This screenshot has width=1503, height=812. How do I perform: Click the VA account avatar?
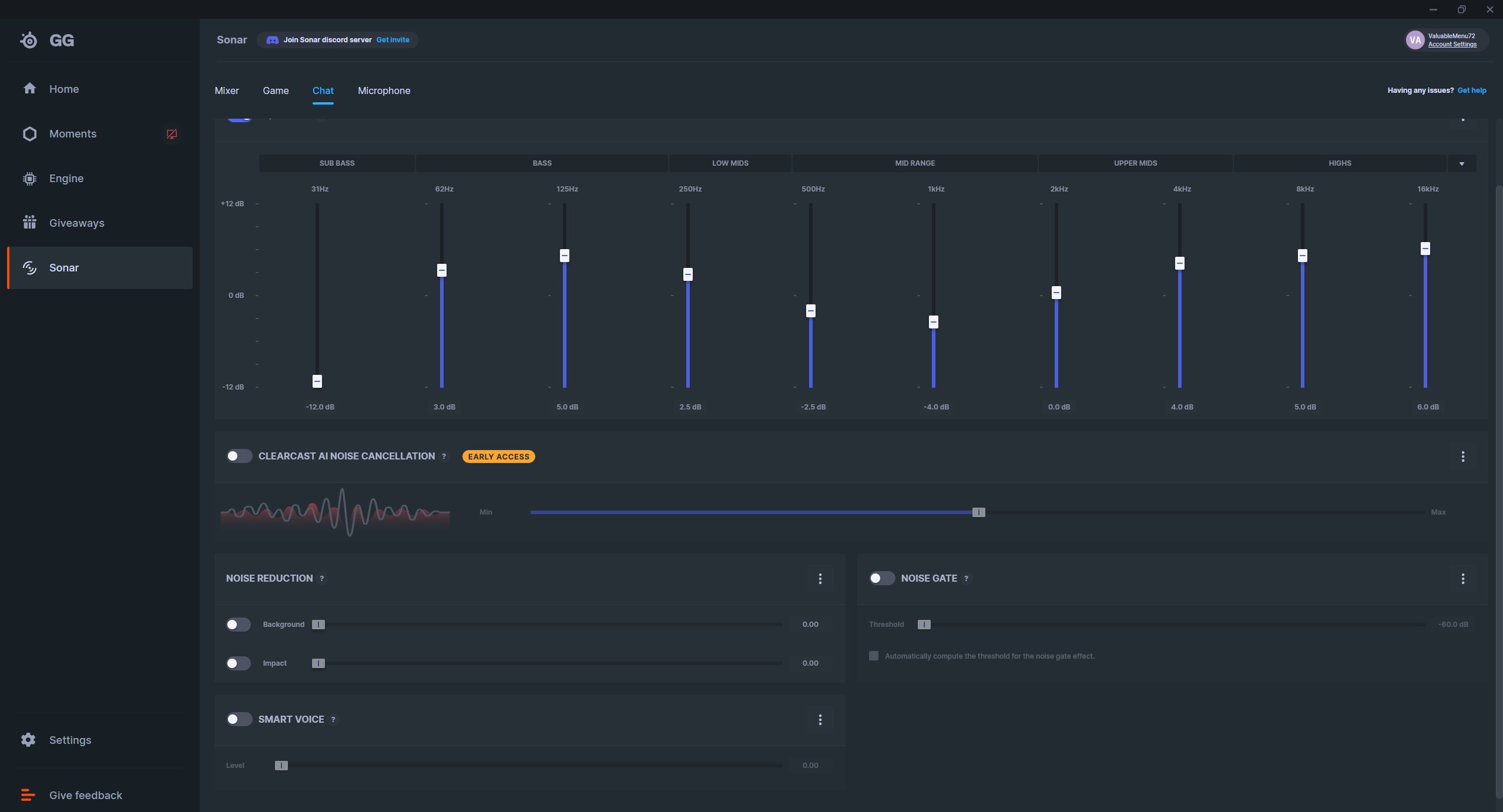click(1415, 40)
